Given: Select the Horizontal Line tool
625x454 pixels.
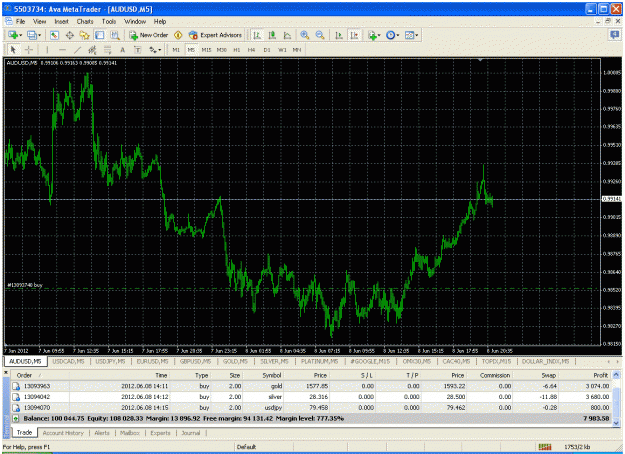Looking at the screenshot, I should (x=62, y=50).
